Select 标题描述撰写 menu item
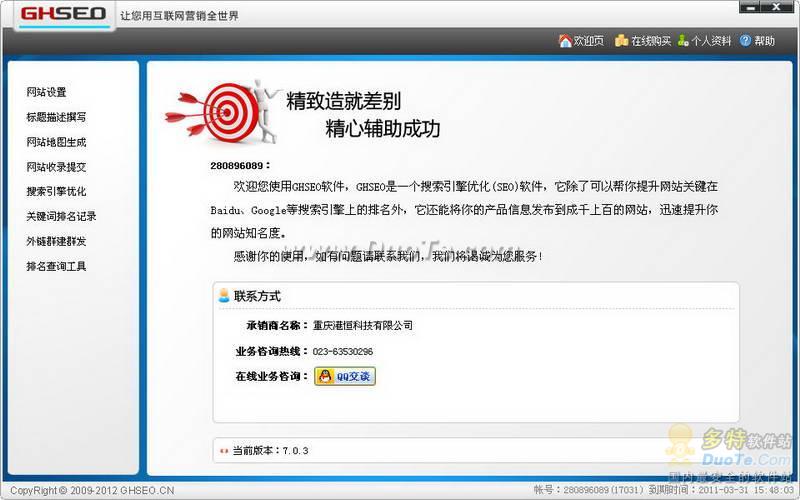Viewport: 800px width, 500px height. pyautogui.click(x=56, y=117)
